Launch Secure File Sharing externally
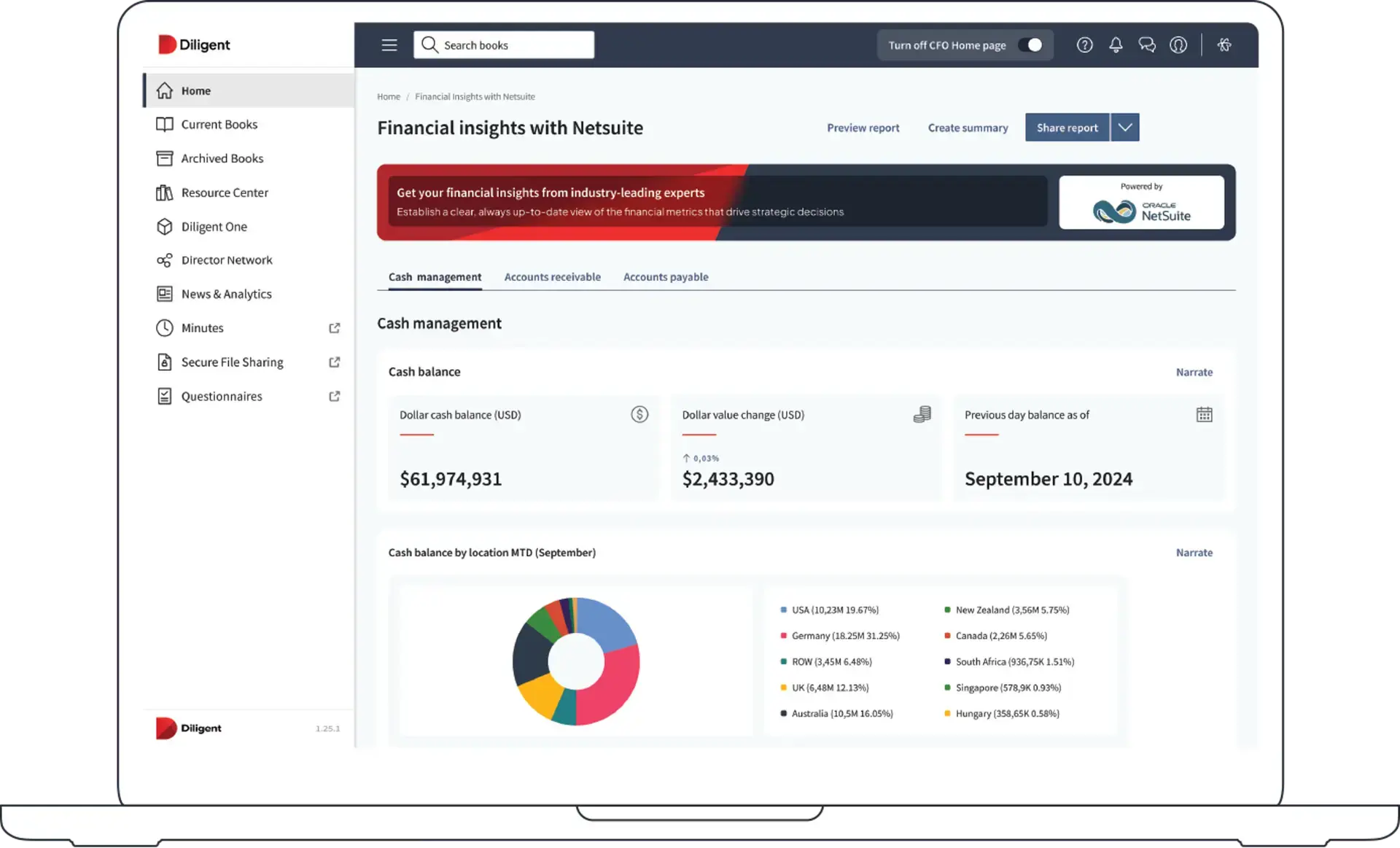The width and height of the screenshot is (1400, 848). 334,362
